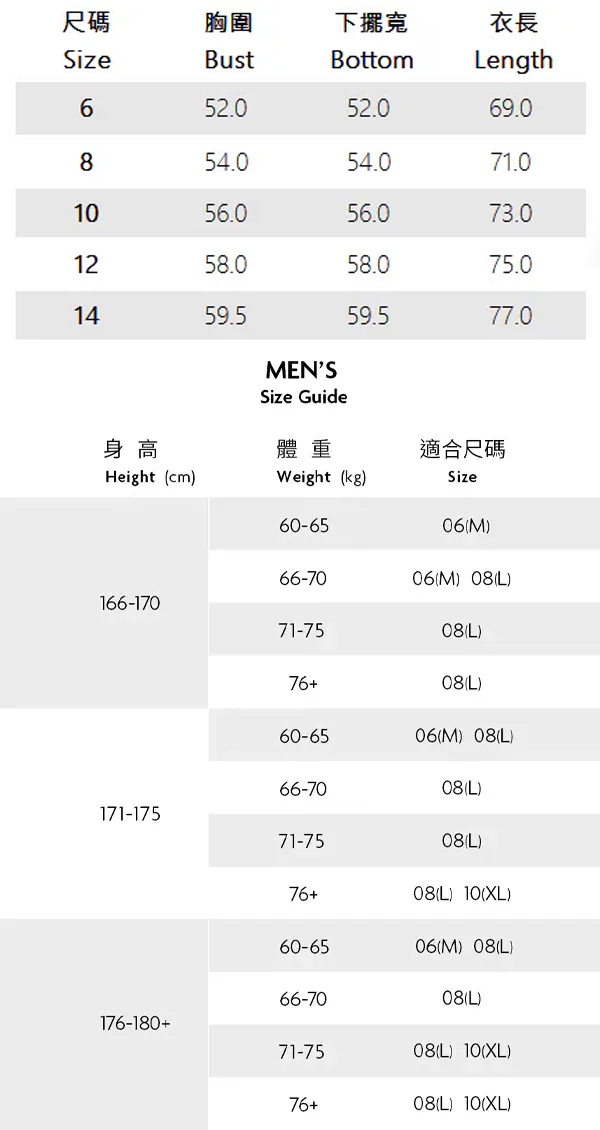This screenshot has height=1130, width=600.
Task: Select the 166-170 height range cell
Action: 130,604
